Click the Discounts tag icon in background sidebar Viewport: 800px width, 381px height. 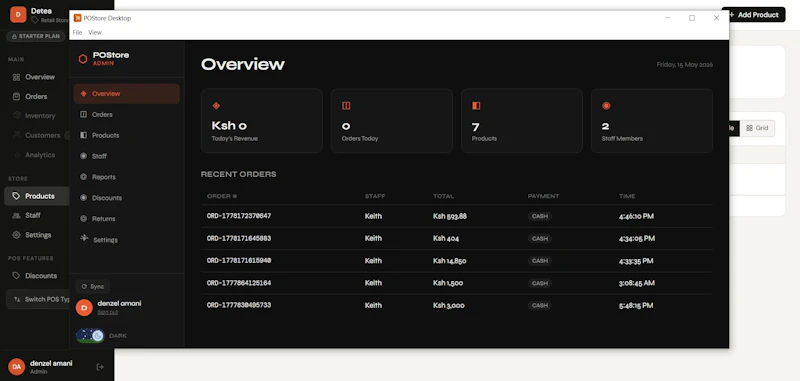point(16,276)
